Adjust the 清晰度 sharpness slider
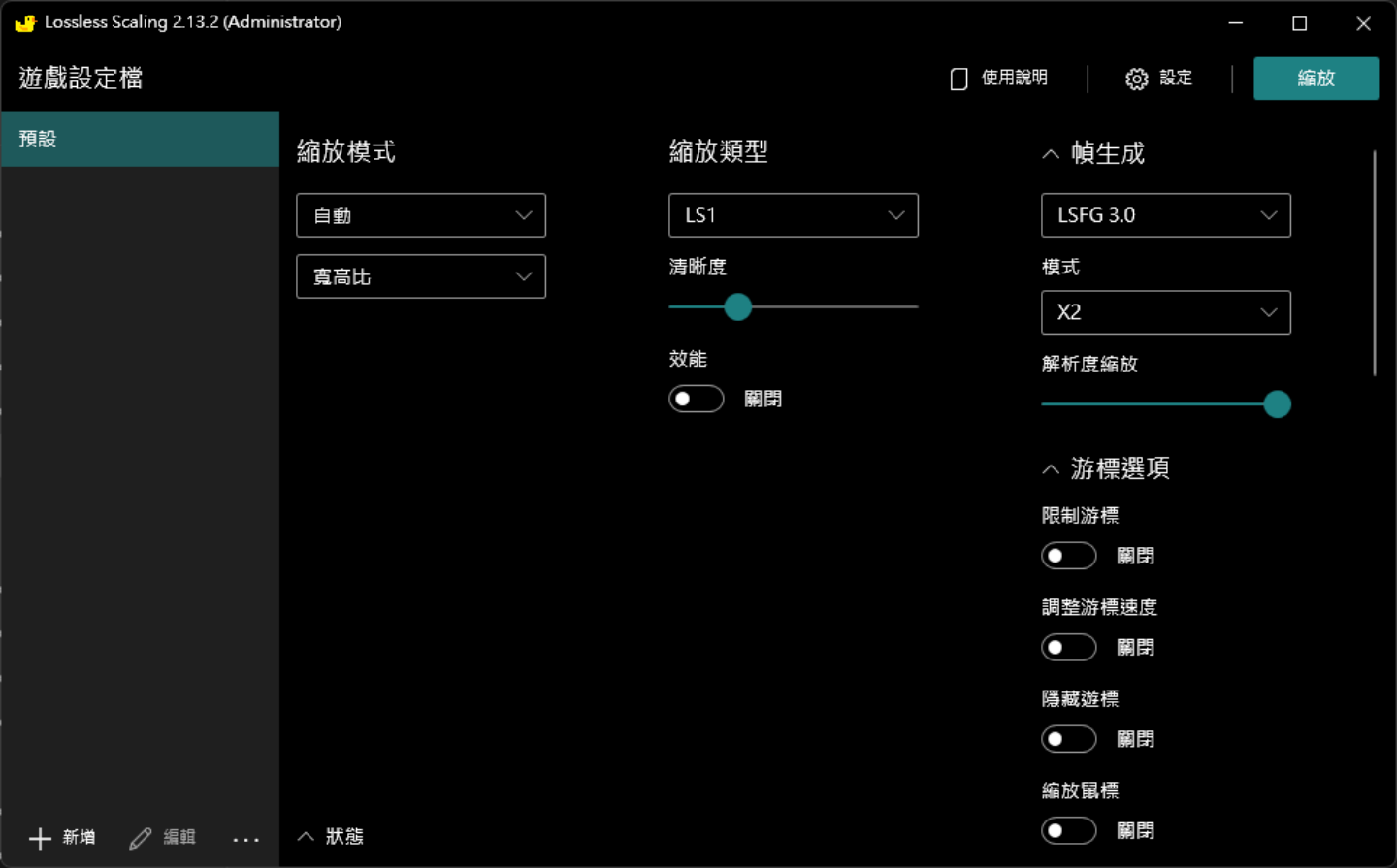This screenshot has width=1397, height=868. [x=794, y=307]
